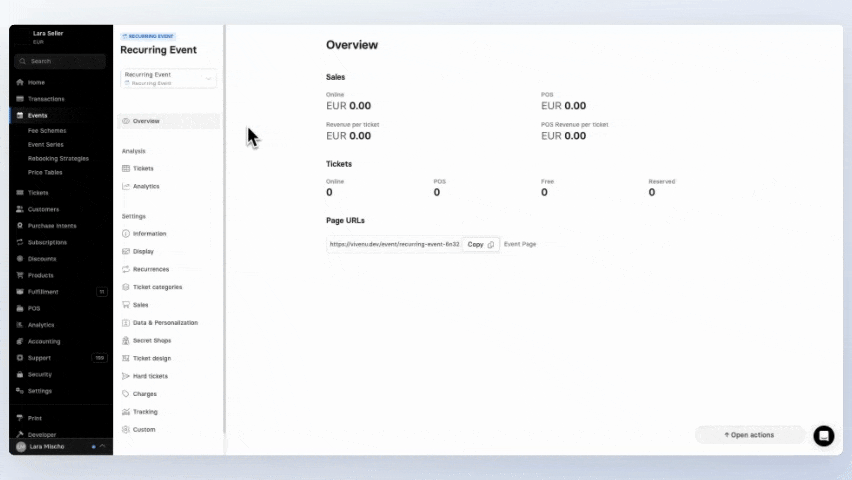Click the Open actions button

point(749,435)
